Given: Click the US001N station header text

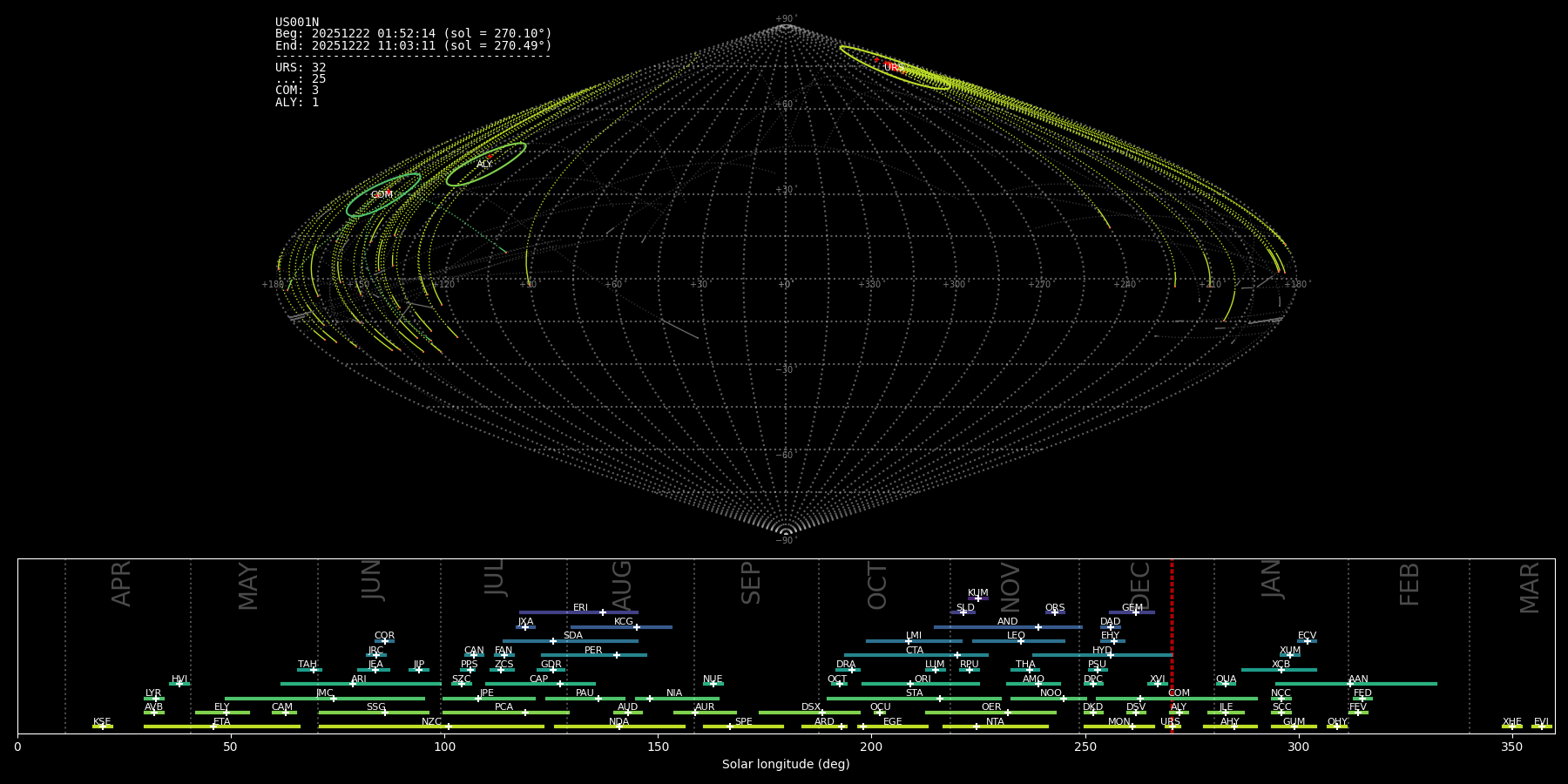Looking at the screenshot, I should [x=297, y=23].
